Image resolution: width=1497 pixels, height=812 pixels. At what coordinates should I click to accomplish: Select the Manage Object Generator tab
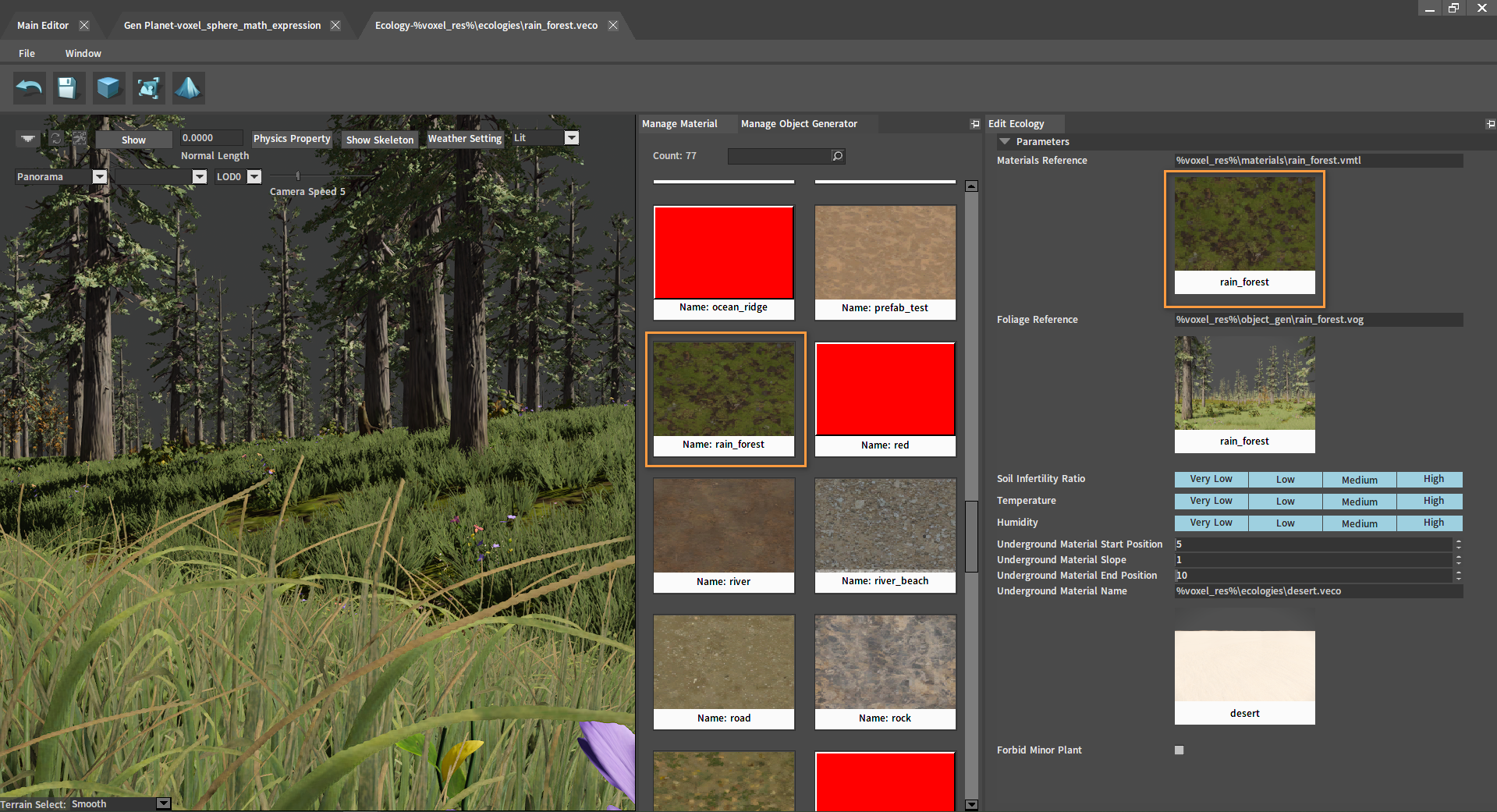799,124
